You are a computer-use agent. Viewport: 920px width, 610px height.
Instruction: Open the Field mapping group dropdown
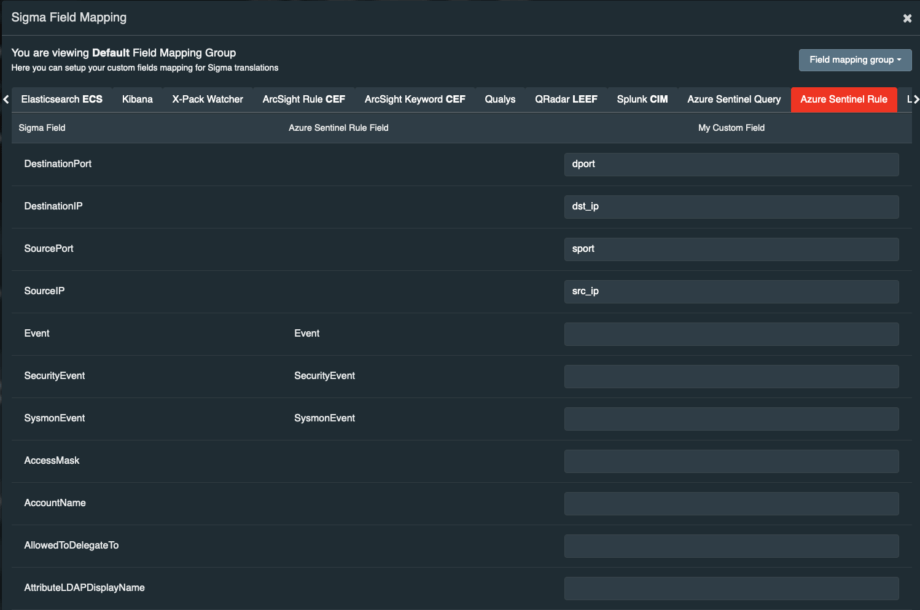(855, 60)
